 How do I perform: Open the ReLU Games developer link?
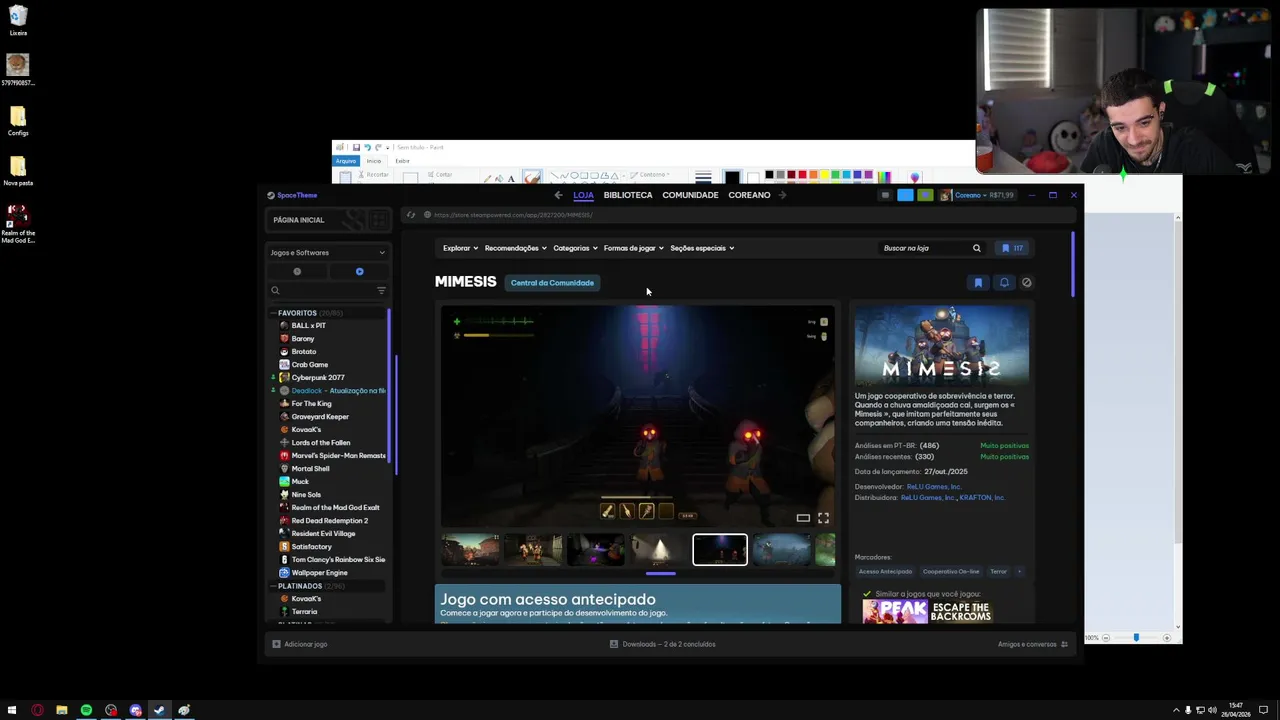[934, 487]
